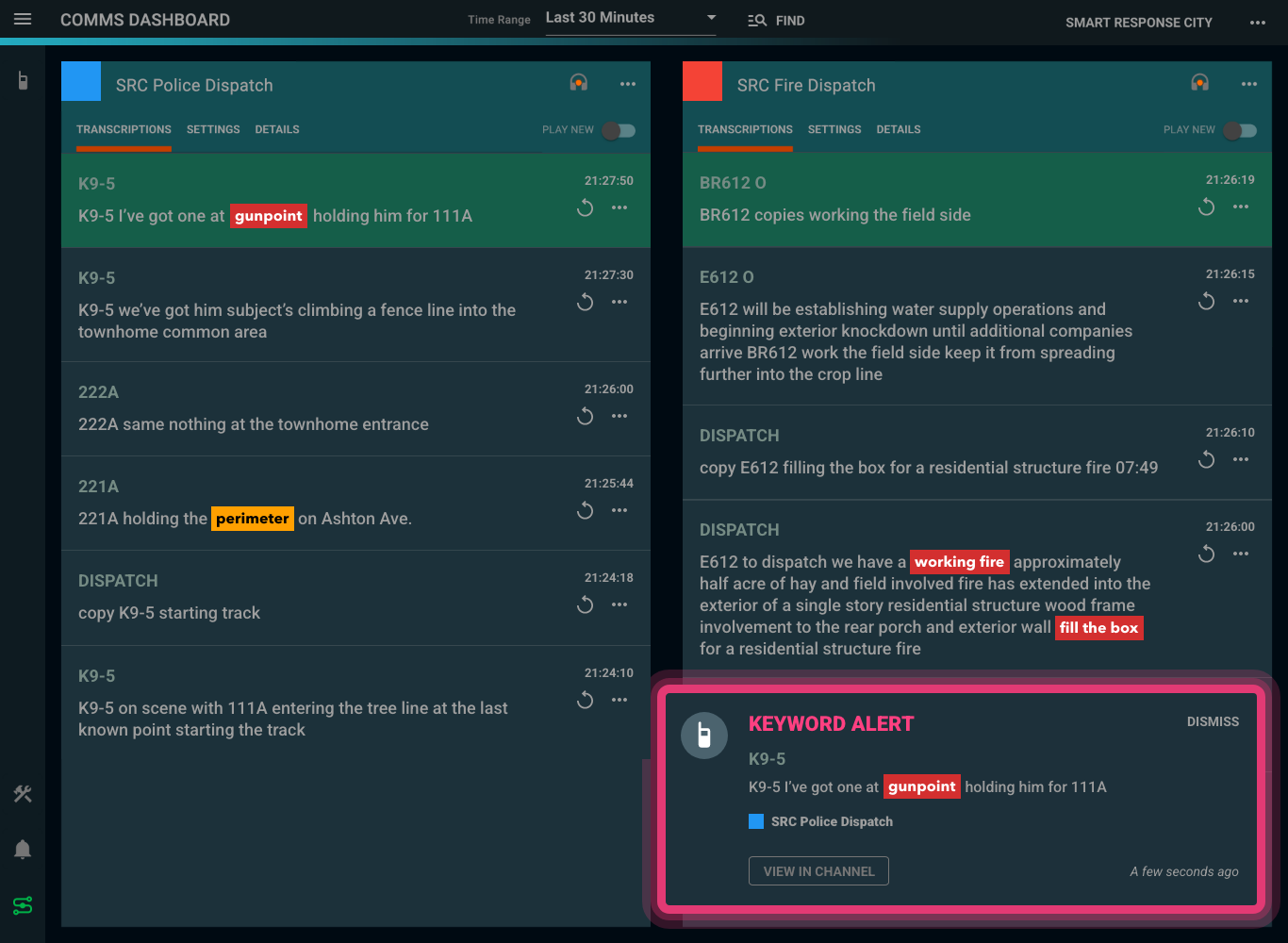Image resolution: width=1288 pixels, height=943 pixels.
Task: Open ellipsis for E612 O 21:26:15 message
Action: click(x=1241, y=301)
